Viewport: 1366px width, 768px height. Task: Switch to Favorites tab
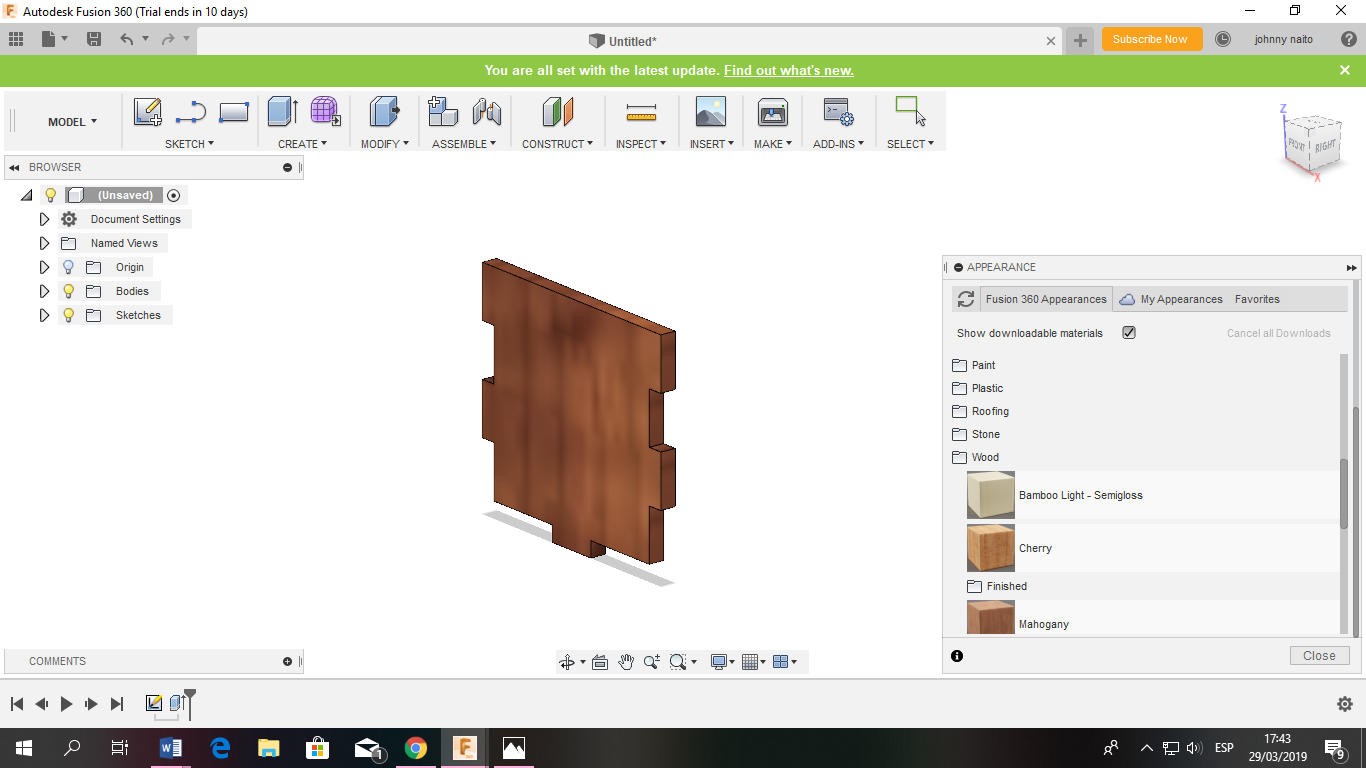pyautogui.click(x=1257, y=299)
